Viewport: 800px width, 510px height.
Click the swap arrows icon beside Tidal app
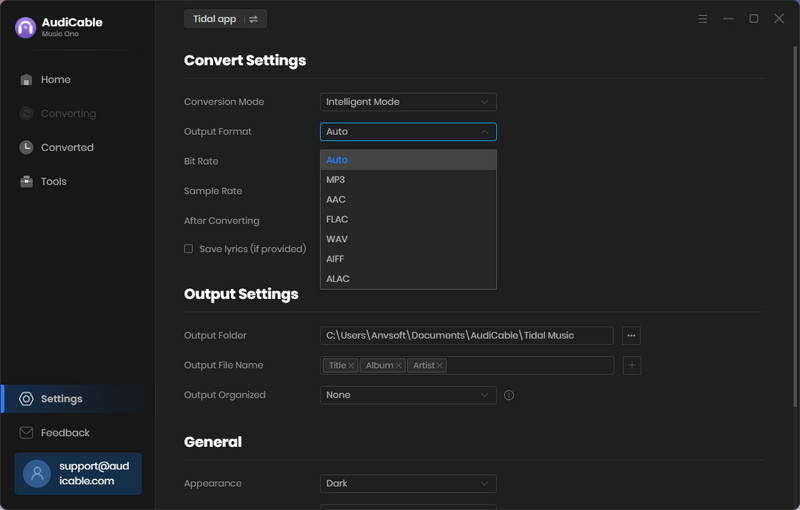(253, 19)
